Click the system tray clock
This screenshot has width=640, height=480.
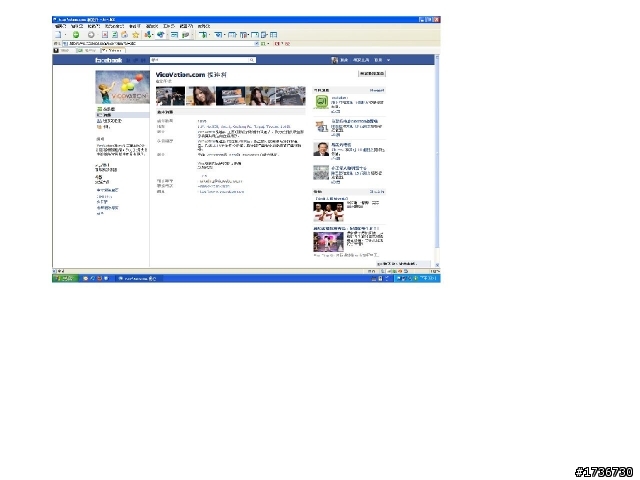[429, 278]
